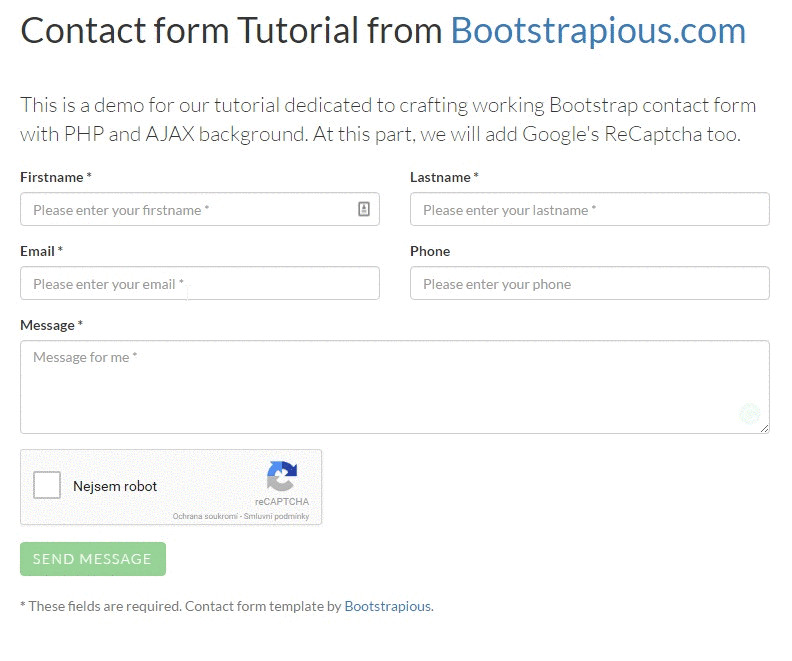Click into the Lastname input field
Screen dimensions: 792x661
tap(589, 210)
